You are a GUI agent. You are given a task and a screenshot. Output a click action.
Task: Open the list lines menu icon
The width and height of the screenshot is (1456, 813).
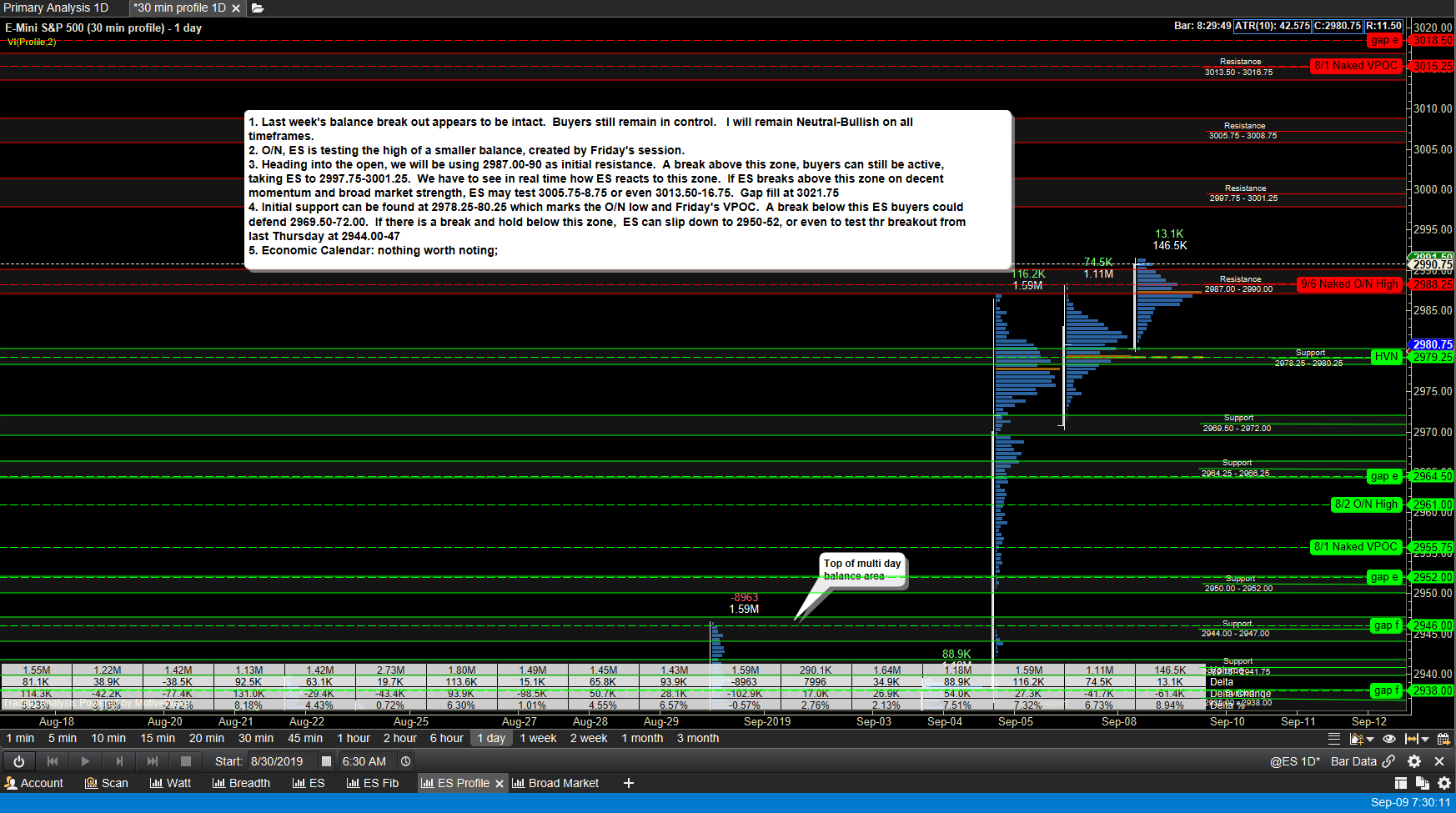pos(1334,738)
